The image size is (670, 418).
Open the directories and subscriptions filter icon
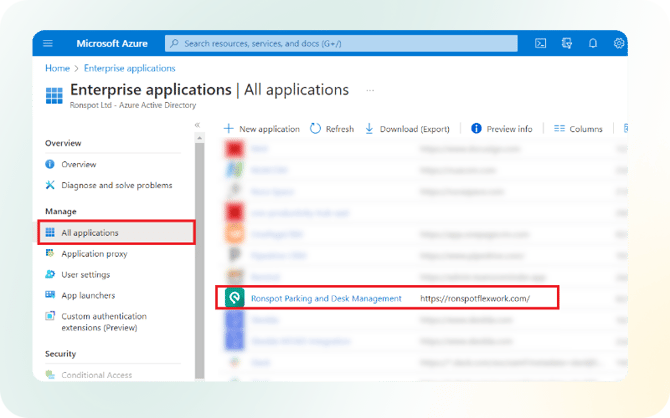[x=567, y=43]
